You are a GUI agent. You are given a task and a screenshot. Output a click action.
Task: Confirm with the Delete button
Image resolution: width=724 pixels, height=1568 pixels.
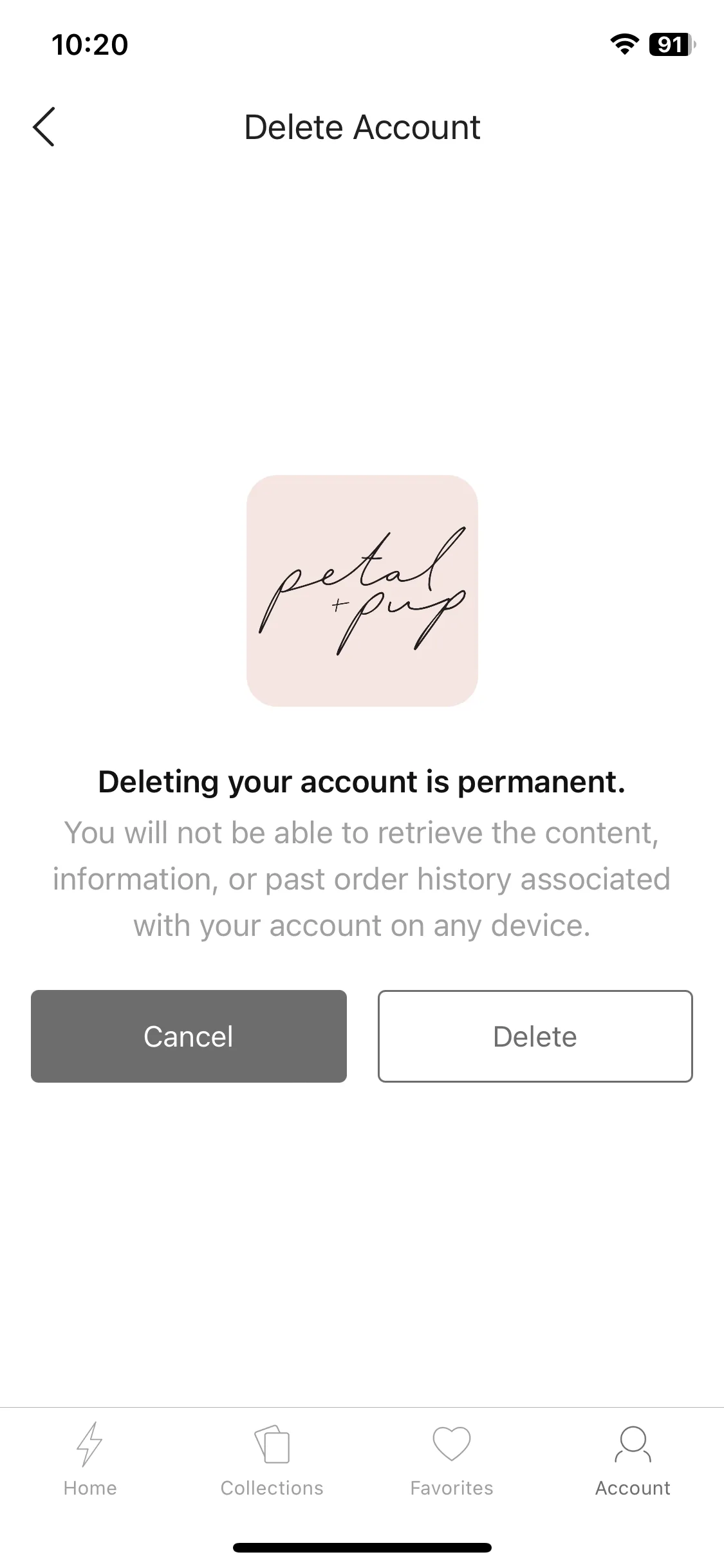[535, 1036]
